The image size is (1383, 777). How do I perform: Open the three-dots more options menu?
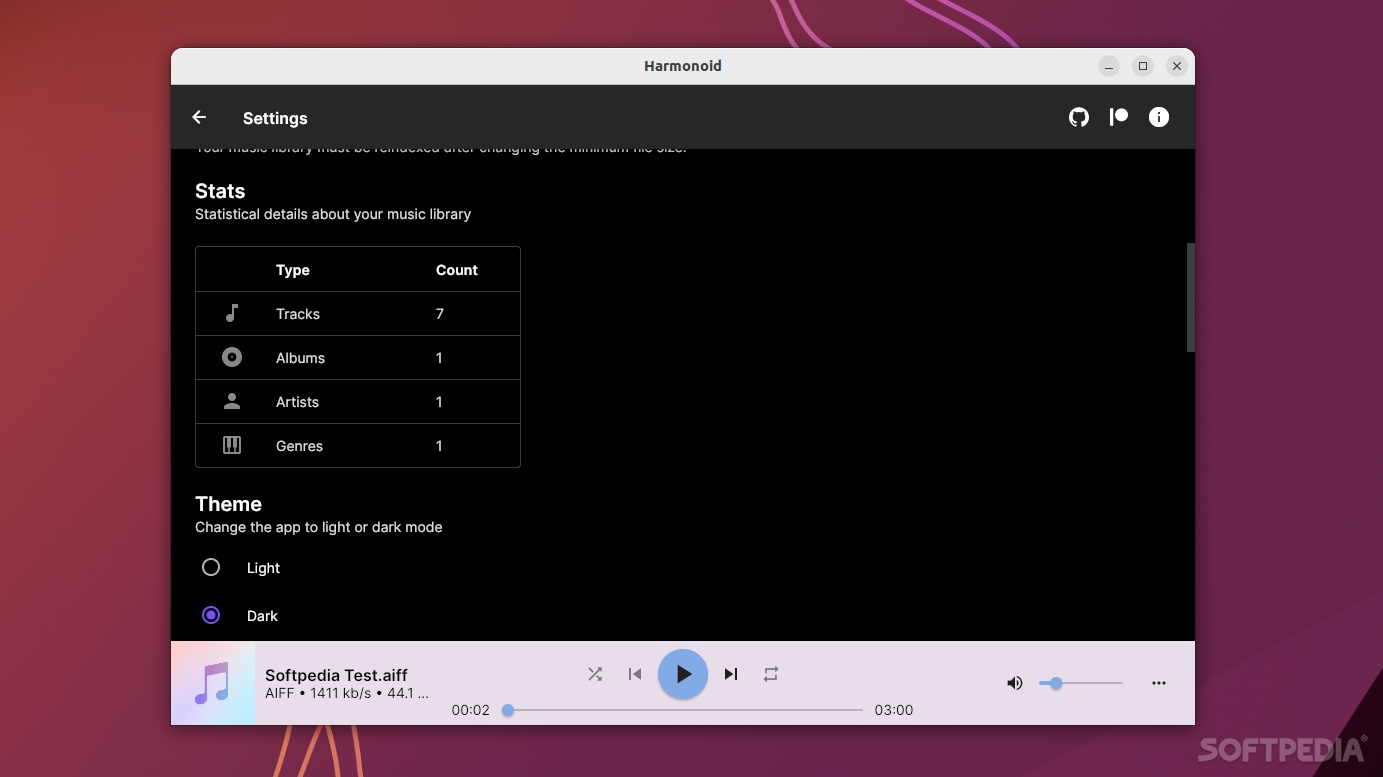click(1159, 683)
